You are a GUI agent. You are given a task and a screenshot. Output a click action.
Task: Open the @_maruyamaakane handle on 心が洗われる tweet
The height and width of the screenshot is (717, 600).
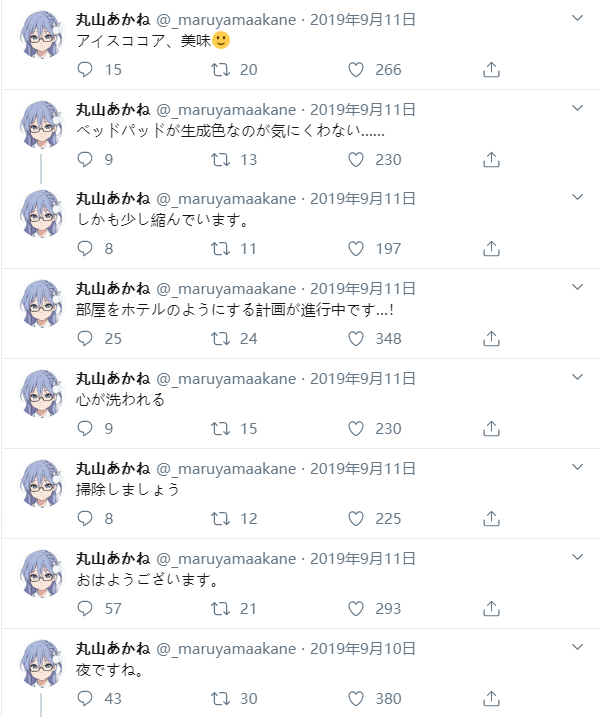pyautogui.click(x=226, y=379)
